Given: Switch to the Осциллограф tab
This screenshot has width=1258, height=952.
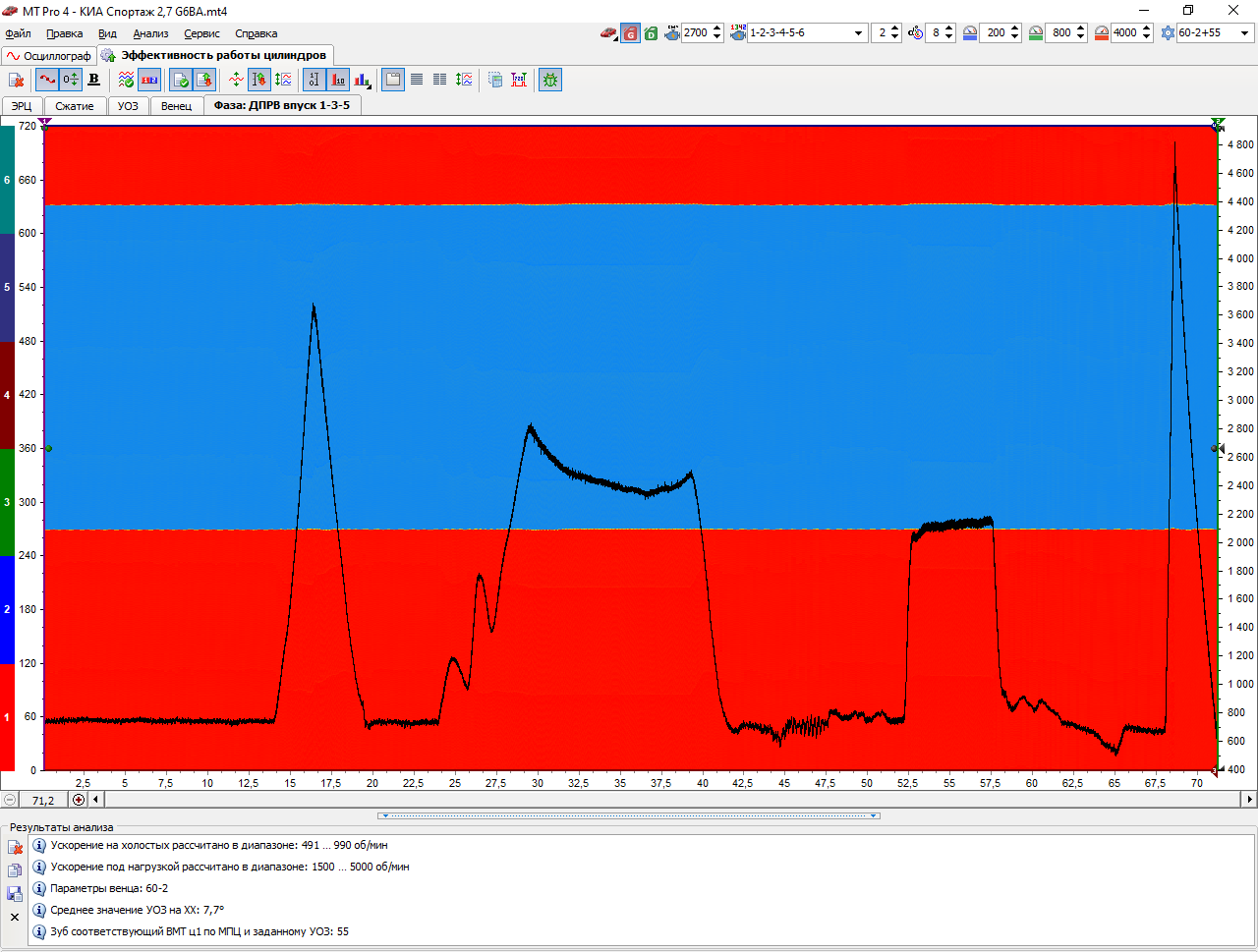Looking at the screenshot, I should pos(49,56).
